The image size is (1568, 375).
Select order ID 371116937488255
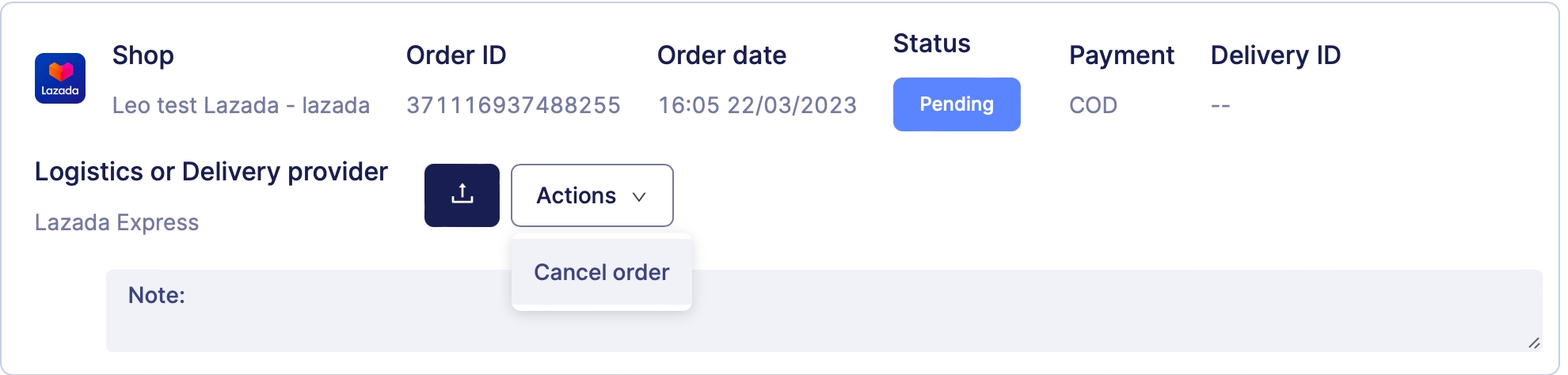coord(513,105)
